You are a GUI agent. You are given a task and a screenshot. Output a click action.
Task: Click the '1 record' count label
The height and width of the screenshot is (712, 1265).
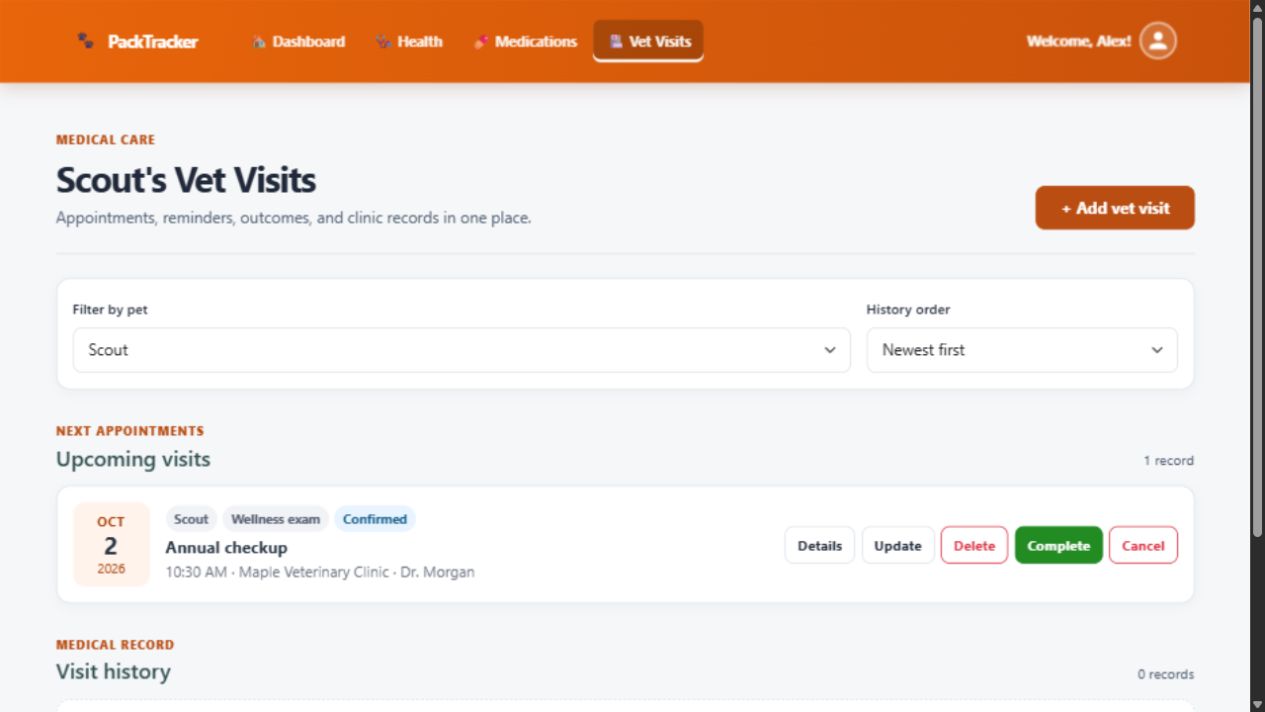click(x=1169, y=461)
